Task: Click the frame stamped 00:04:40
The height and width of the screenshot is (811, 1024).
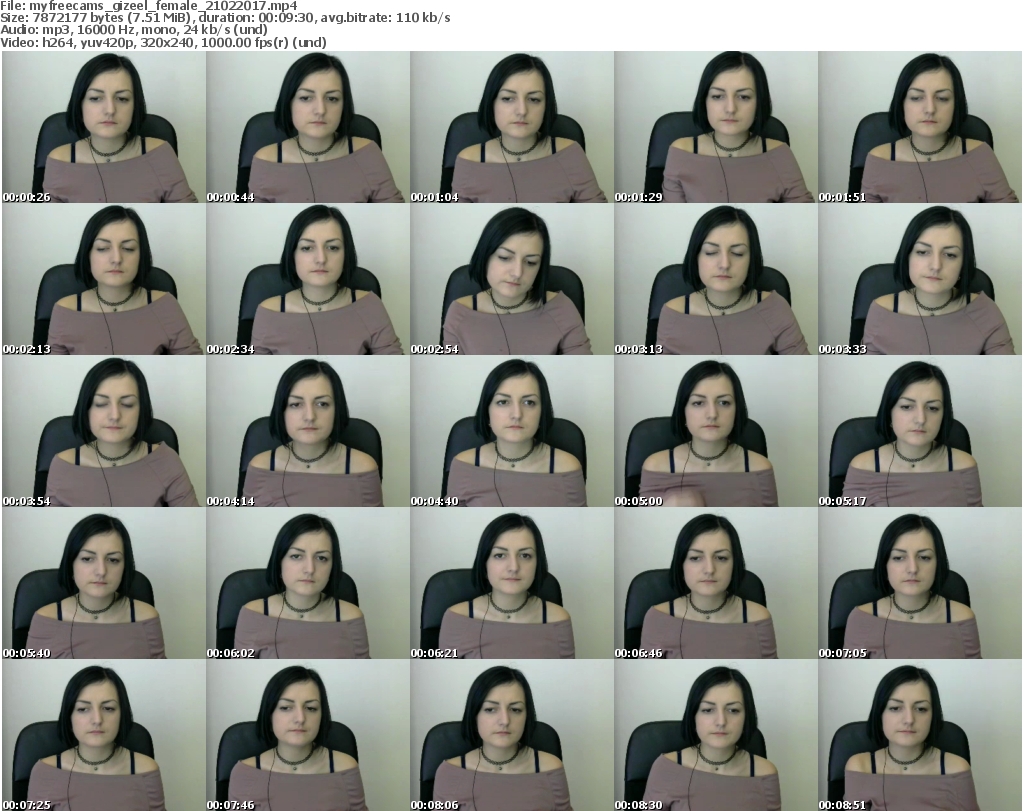Action: click(x=511, y=431)
